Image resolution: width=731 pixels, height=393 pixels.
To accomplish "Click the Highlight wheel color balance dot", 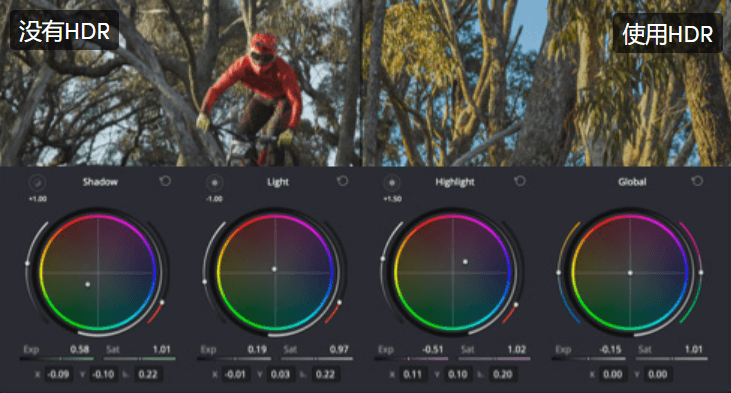I will [465, 262].
